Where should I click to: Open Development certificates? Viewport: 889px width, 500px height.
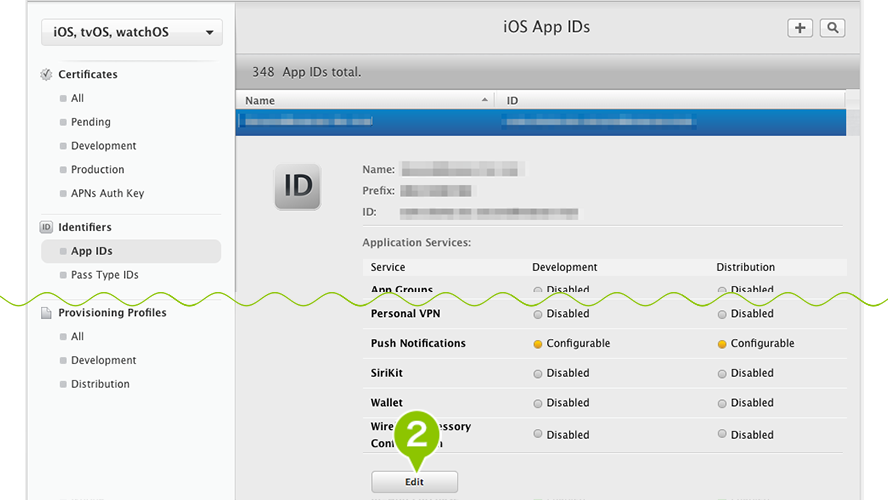point(104,146)
